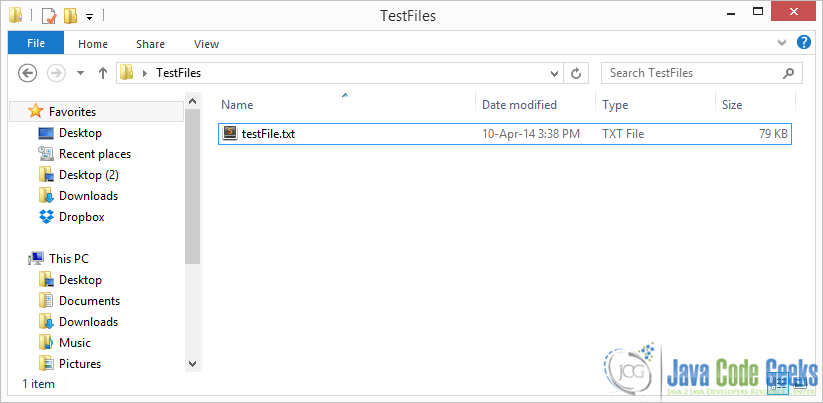Maximize the TestFiles window

point(757,12)
